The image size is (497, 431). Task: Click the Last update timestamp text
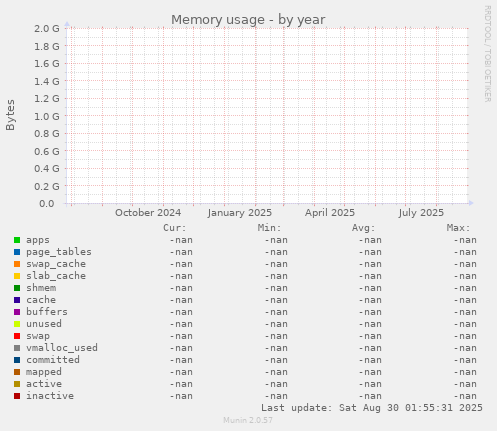[372, 408]
